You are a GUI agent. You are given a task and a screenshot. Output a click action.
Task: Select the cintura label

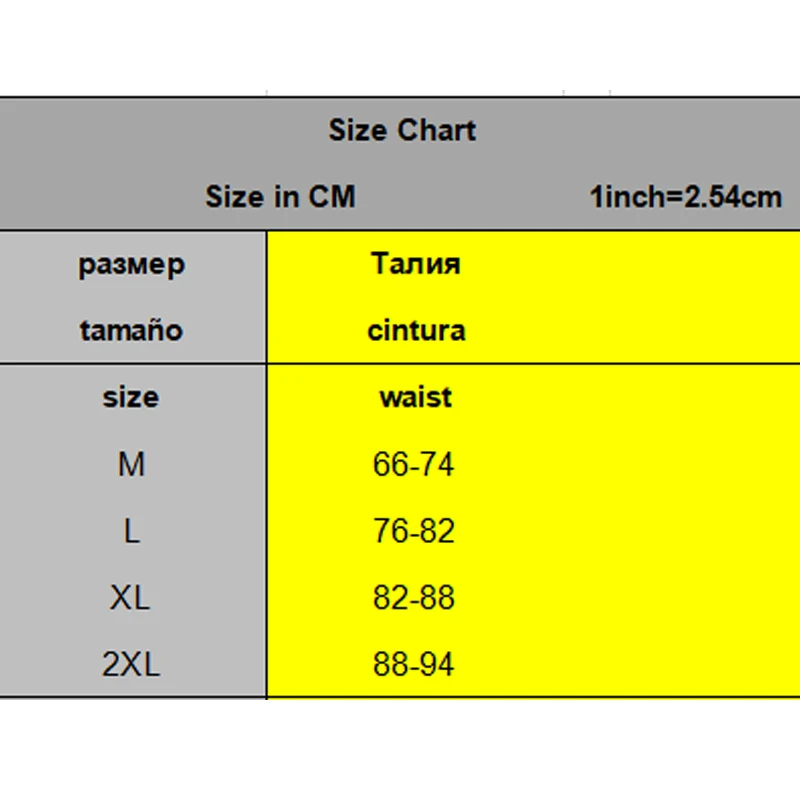(x=416, y=330)
